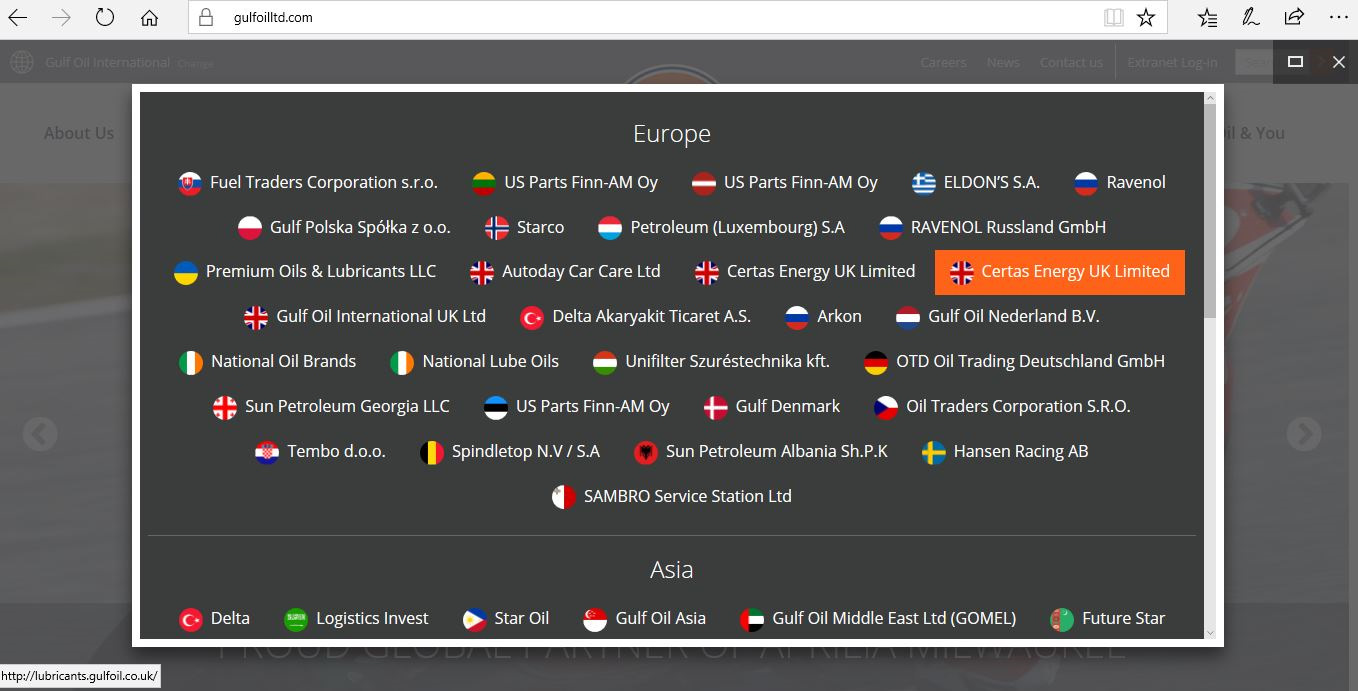Image resolution: width=1358 pixels, height=691 pixels.
Task: Show previous slide with the left carousel arrow
Action: 40,434
